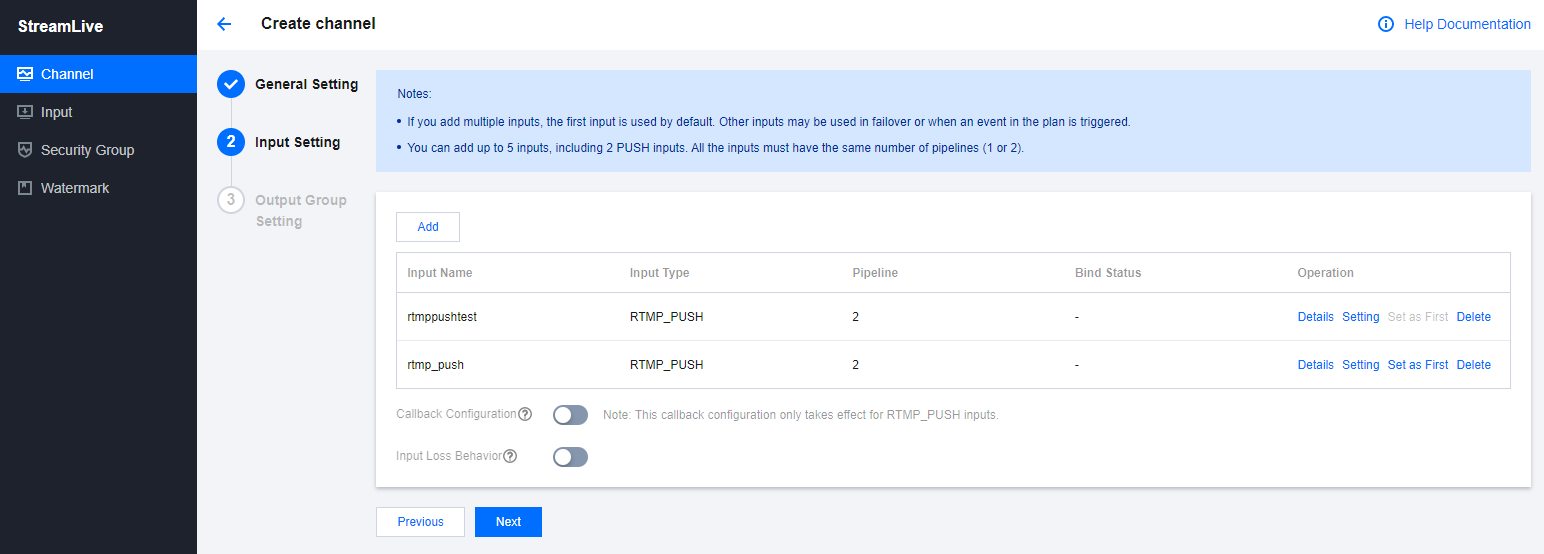
Task: Open Details for rtmppushtest input
Action: pyautogui.click(x=1315, y=317)
